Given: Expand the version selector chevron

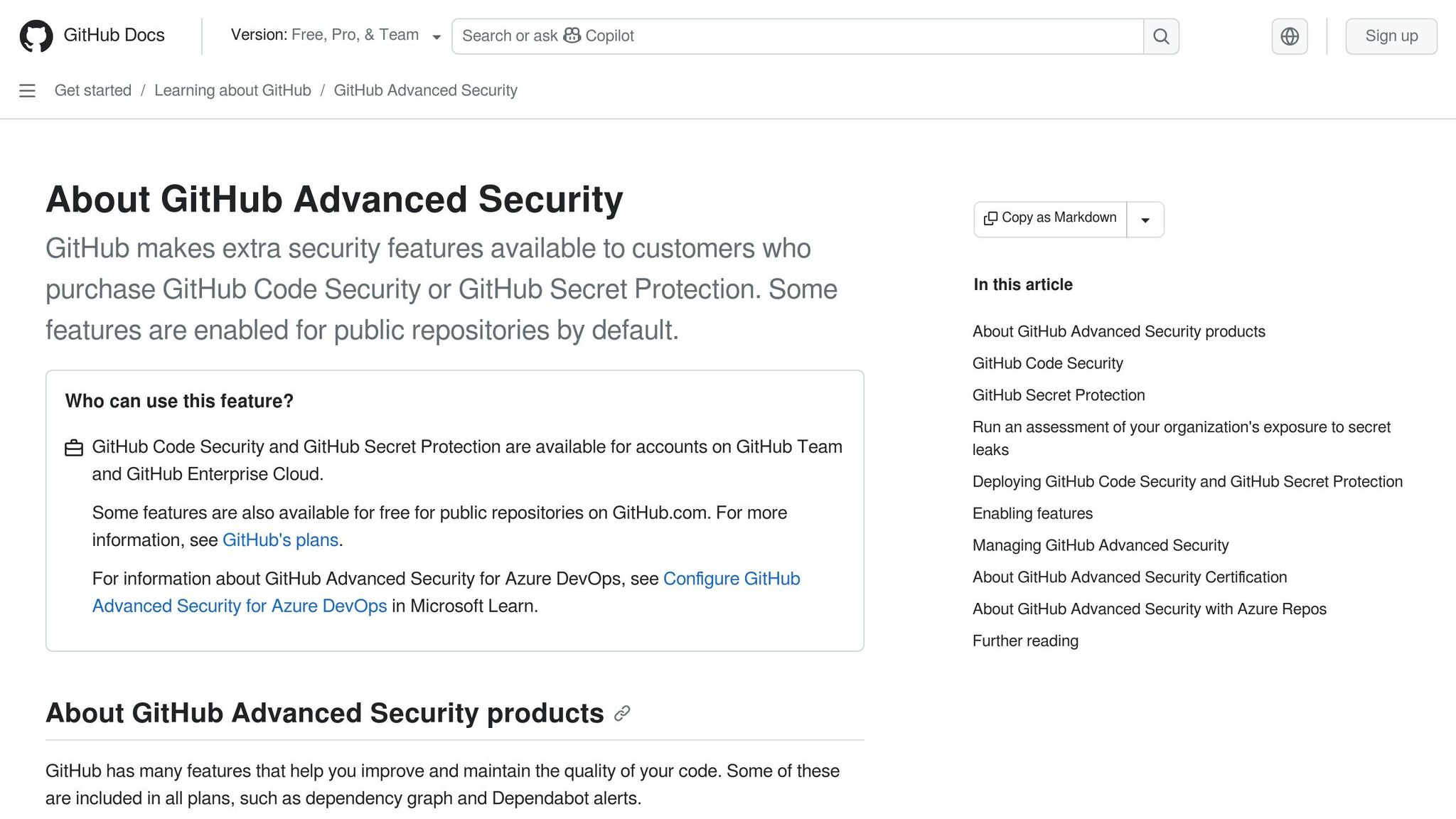Looking at the screenshot, I should (437, 36).
